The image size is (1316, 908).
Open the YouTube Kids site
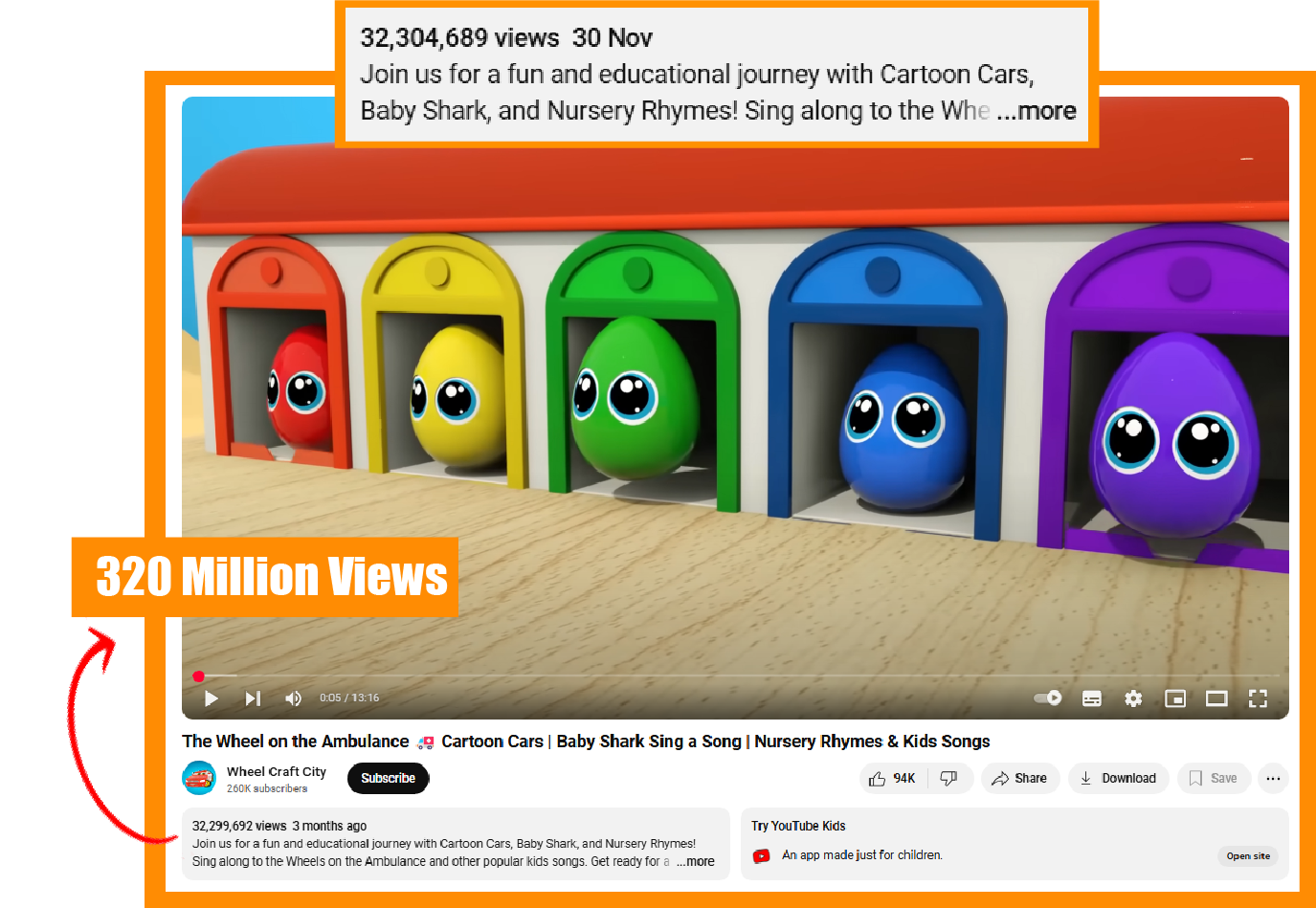(1248, 856)
